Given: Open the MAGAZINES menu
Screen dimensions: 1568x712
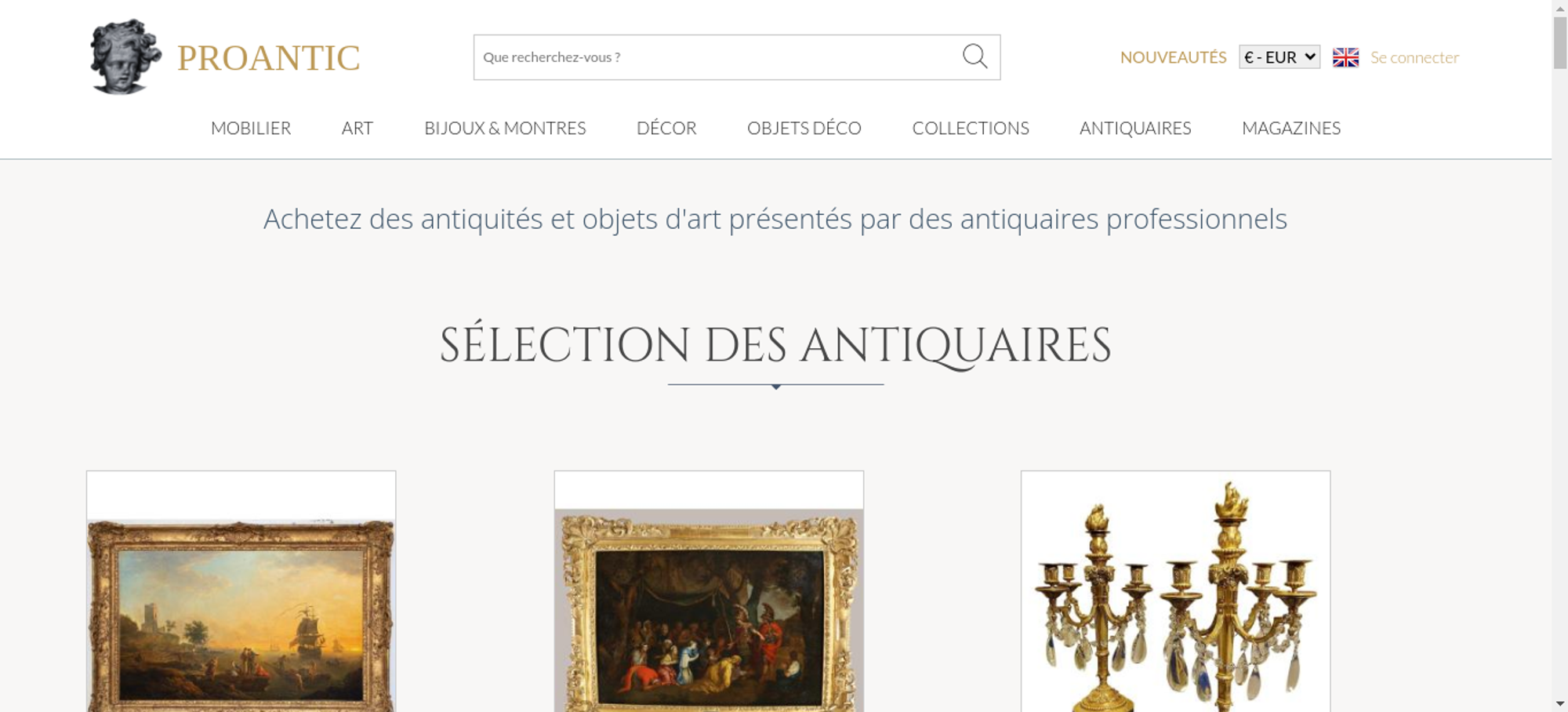Looking at the screenshot, I should point(1291,128).
